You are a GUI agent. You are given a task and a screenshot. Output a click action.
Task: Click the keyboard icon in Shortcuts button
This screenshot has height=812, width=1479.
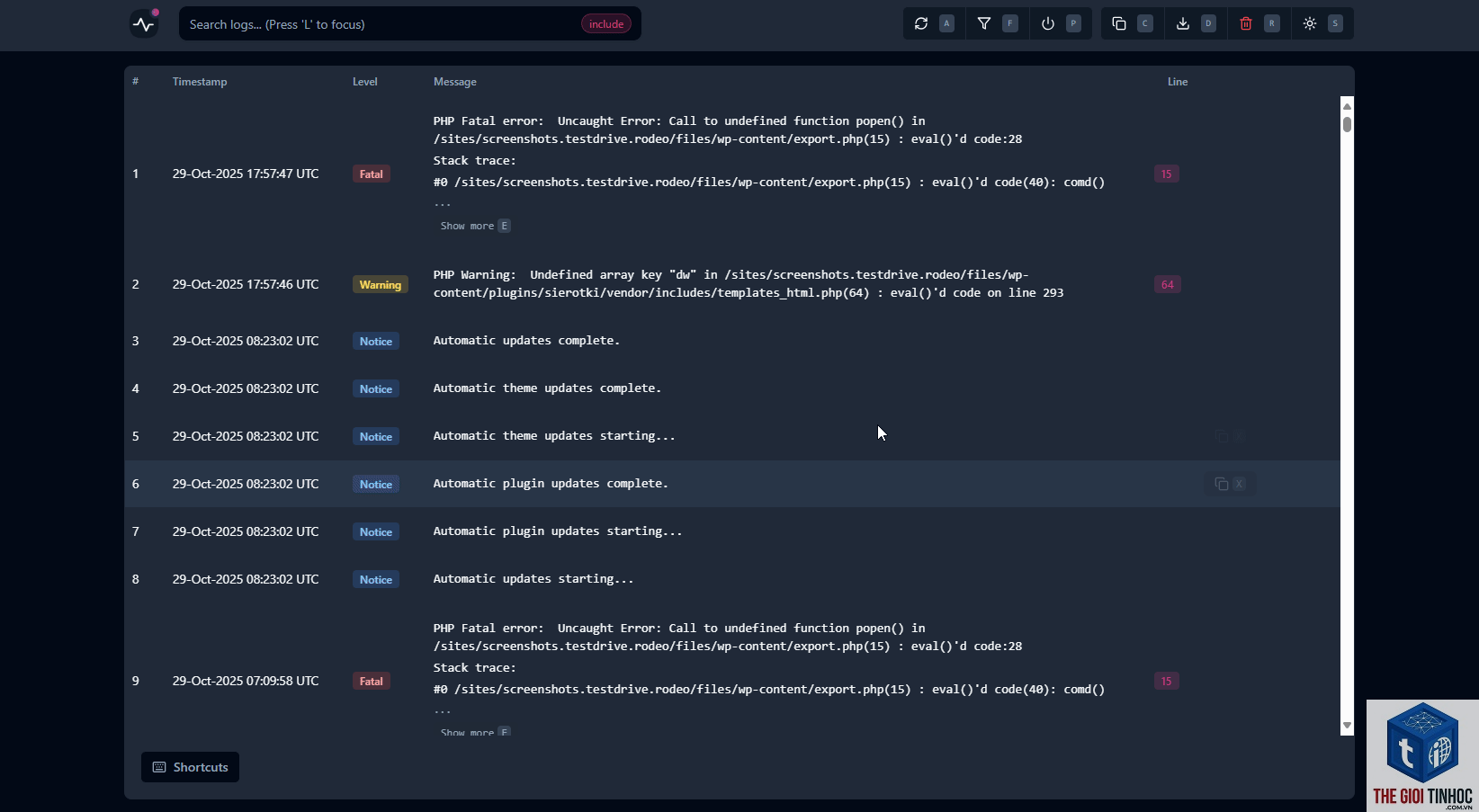point(159,767)
